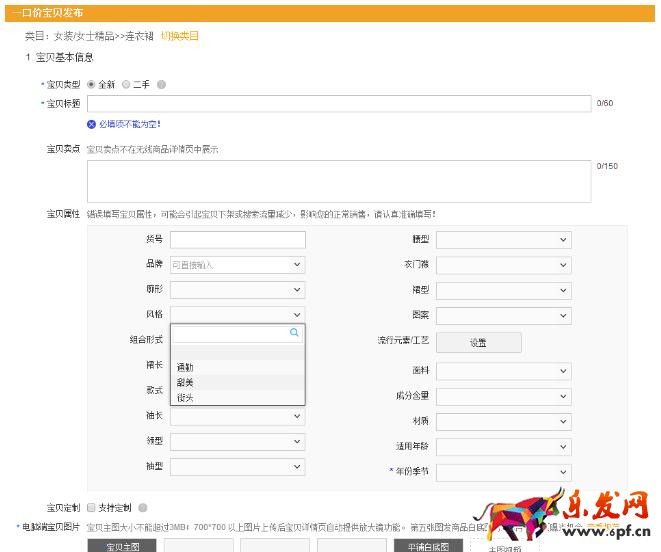Choose 街头 from the style list
This screenshot has width=661, height=552.
(x=186, y=397)
